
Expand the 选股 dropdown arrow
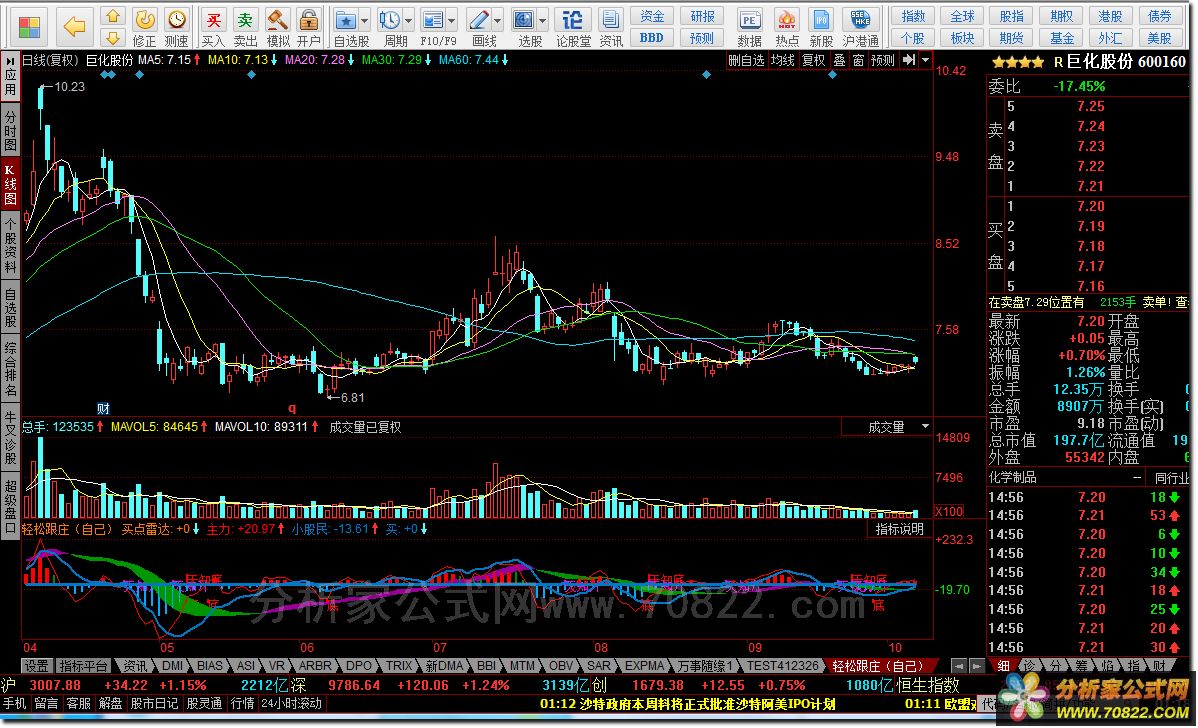(x=542, y=21)
